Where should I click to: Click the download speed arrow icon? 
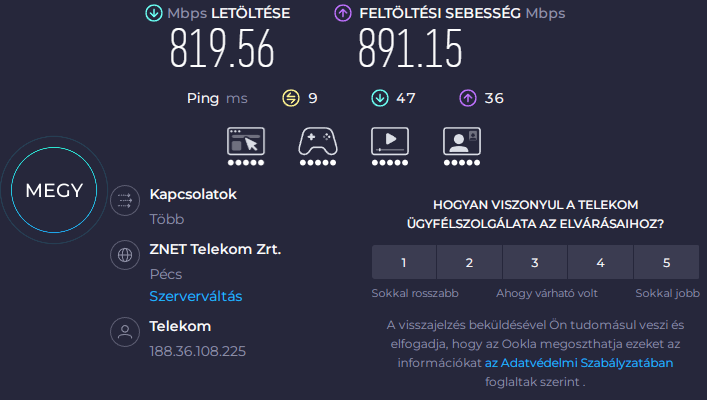(154, 13)
